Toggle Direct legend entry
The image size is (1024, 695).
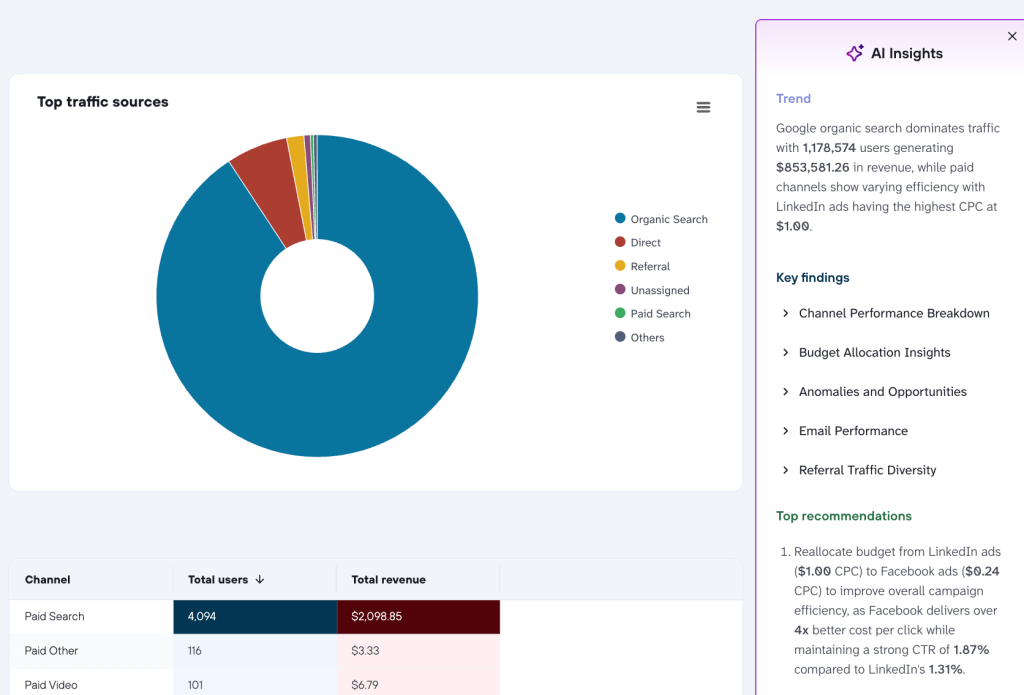tap(637, 242)
